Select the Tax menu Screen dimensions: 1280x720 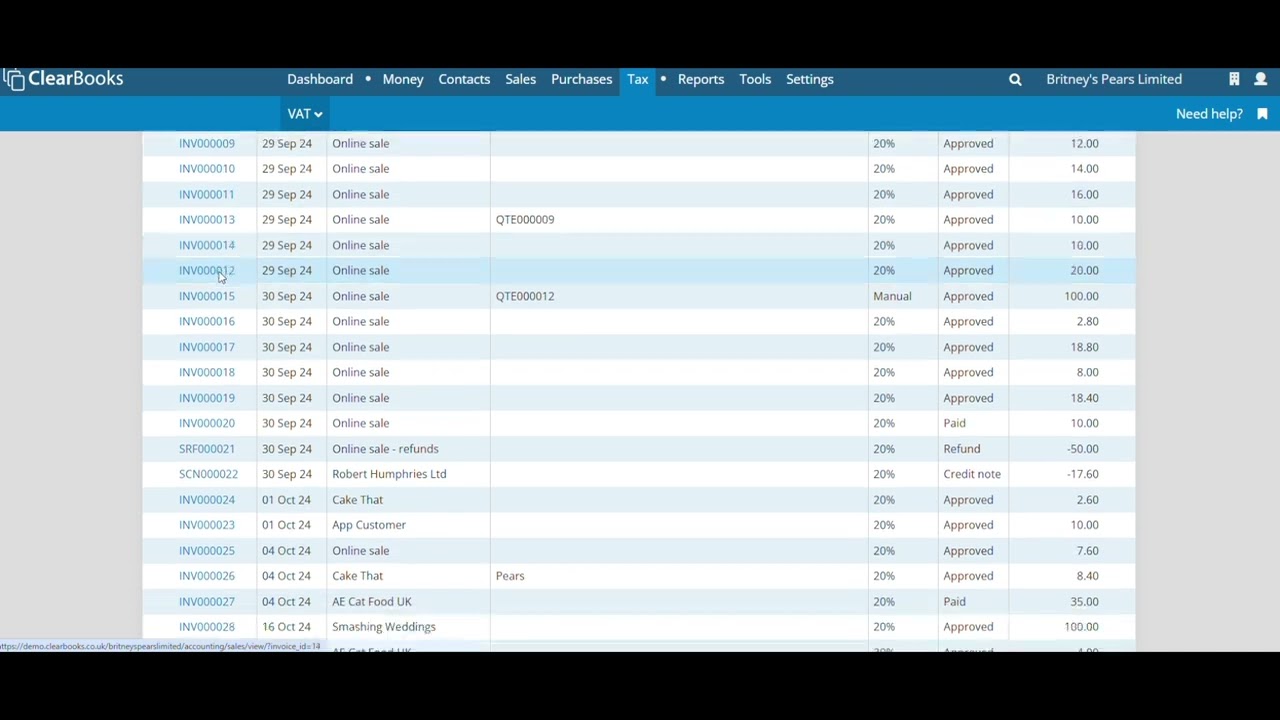tap(638, 79)
